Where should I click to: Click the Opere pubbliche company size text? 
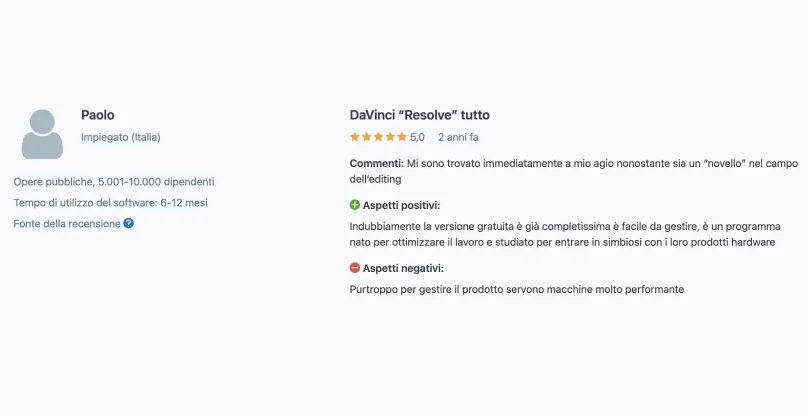[x=114, y=181]
